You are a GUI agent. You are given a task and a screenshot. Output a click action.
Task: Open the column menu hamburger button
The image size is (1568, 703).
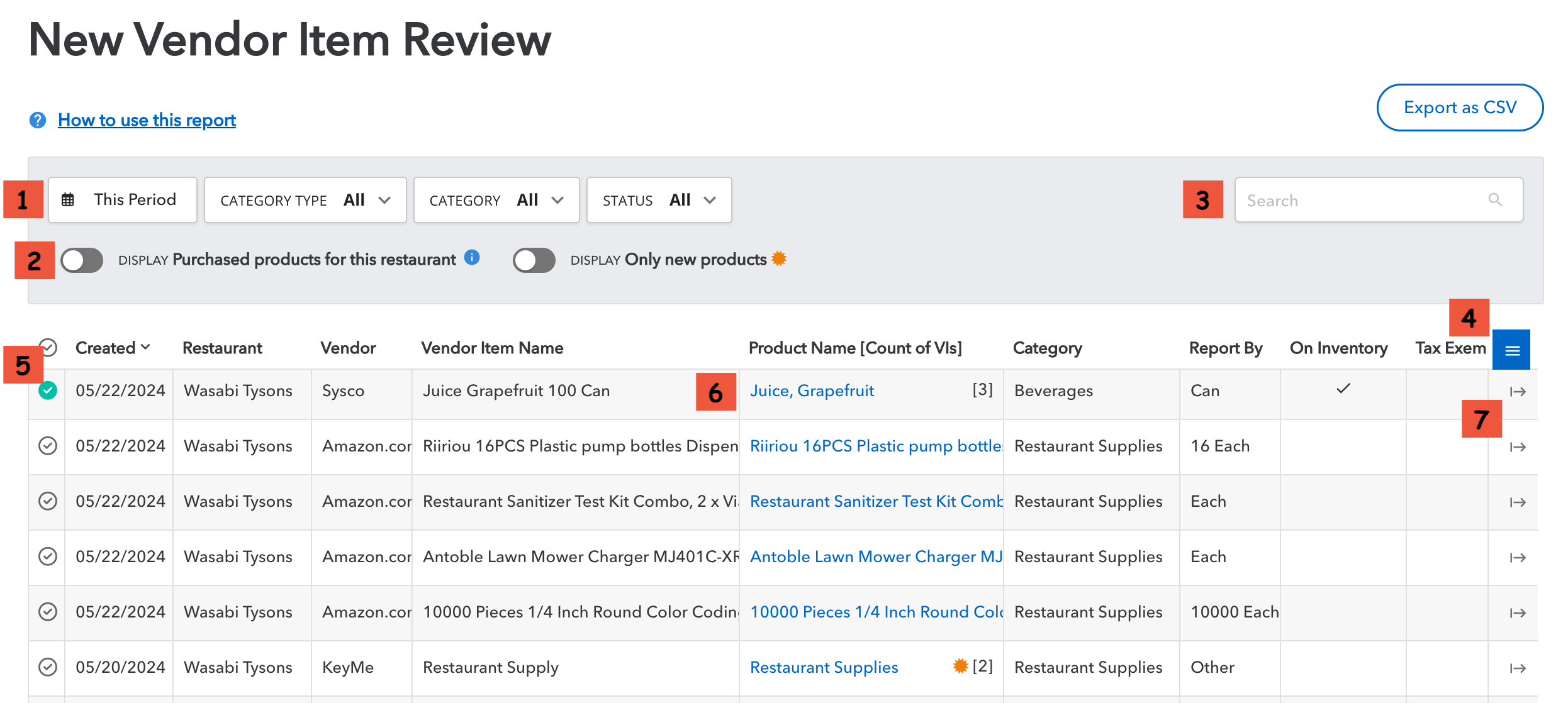(1511, 350)
